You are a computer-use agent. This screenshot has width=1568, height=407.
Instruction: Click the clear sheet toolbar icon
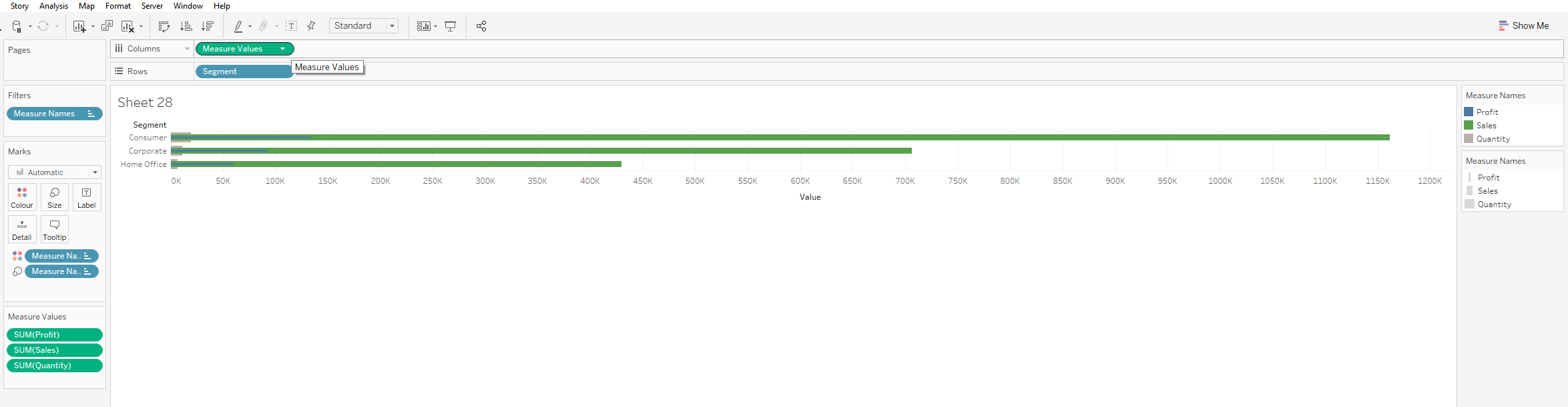tap(127, 27)
